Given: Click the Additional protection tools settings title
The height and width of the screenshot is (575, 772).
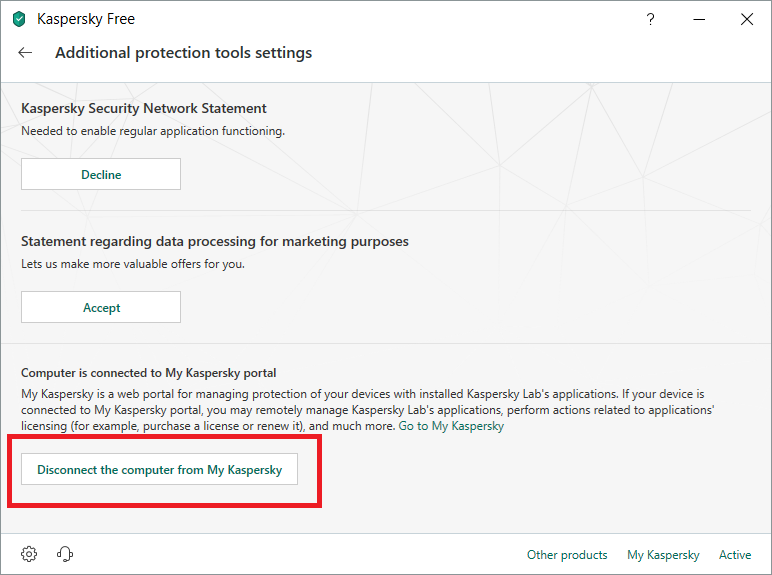Looking at the screenshot, I should (x=183, y=53).
